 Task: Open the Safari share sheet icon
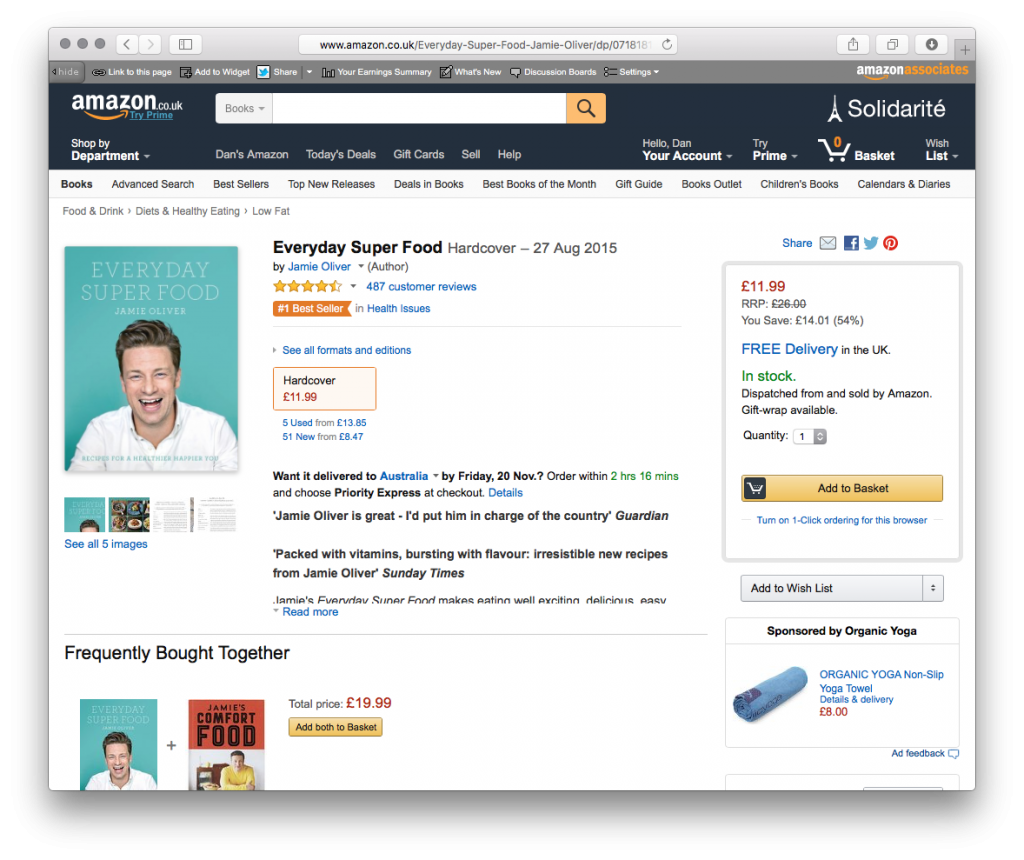(853, 44)
